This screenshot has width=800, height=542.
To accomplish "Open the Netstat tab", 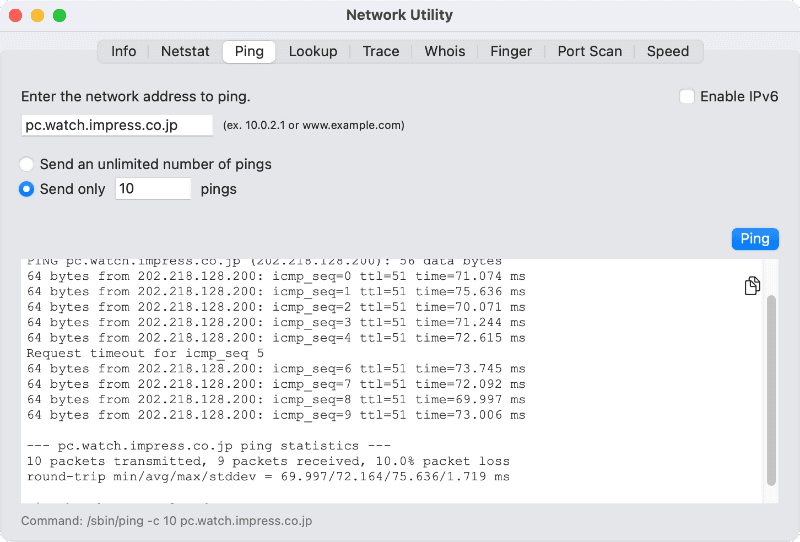I will (x=185, y=52).
